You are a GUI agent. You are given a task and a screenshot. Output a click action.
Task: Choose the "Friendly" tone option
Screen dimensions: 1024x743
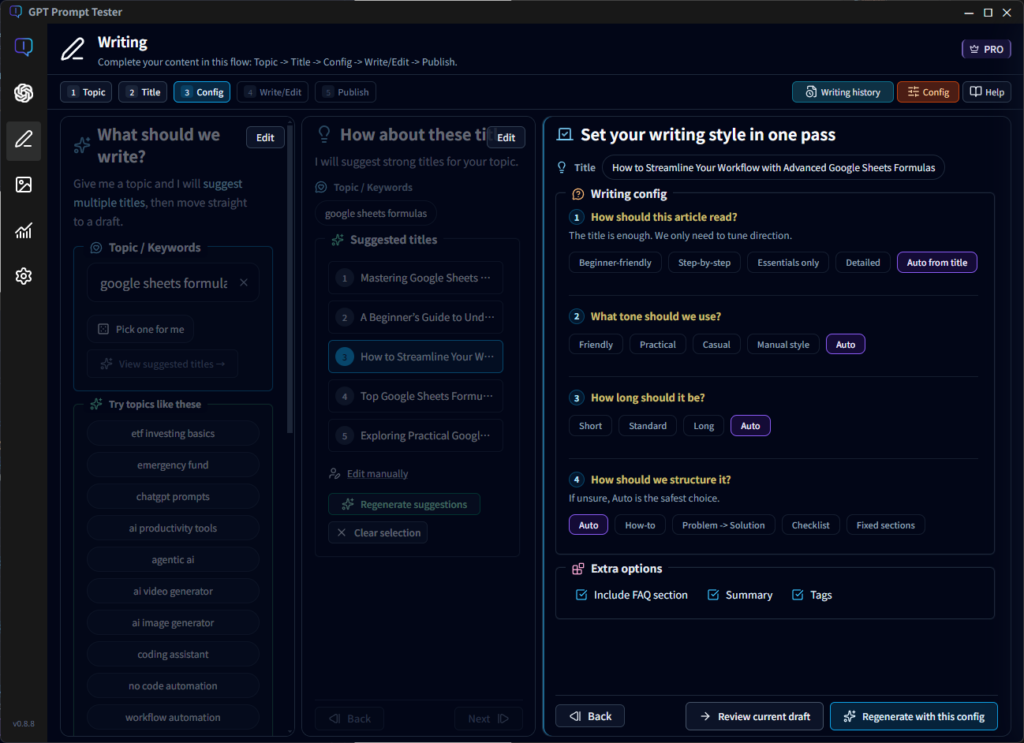tap(595, 343)
